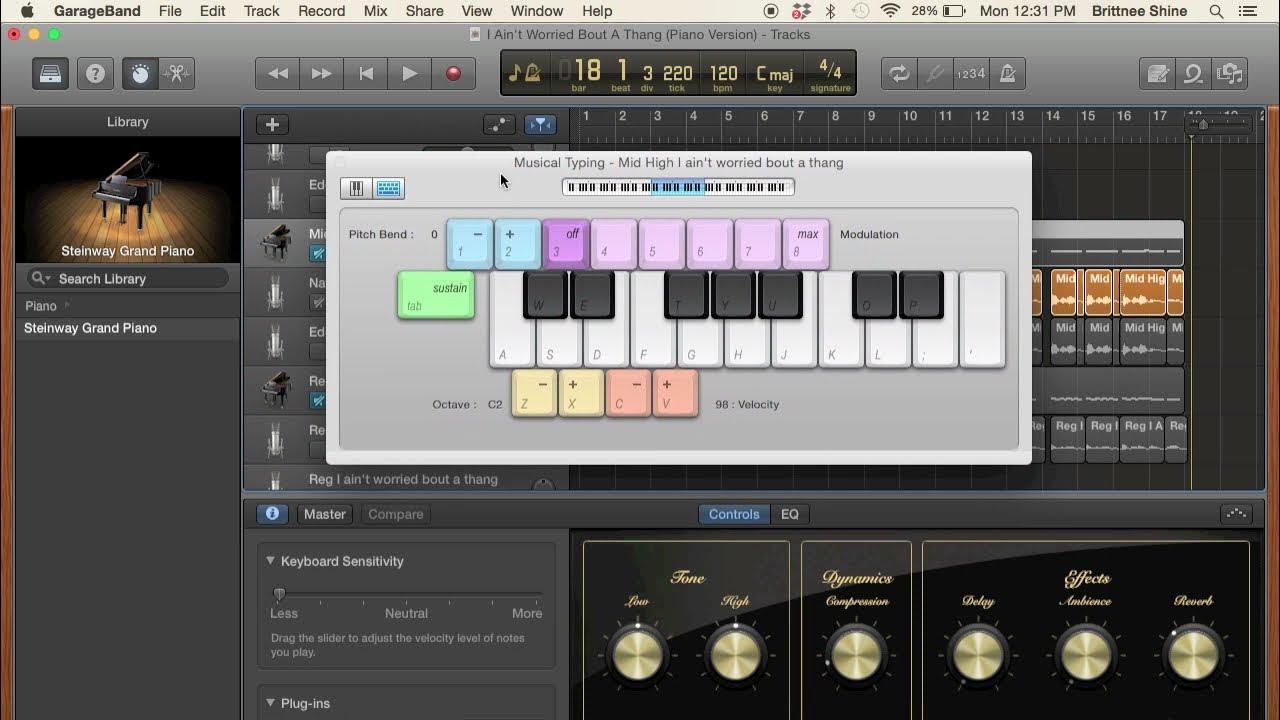This screenshot has width=1280, height=720.
Task: Open the Editors scissors button
Action: click(x=177, y=74)
